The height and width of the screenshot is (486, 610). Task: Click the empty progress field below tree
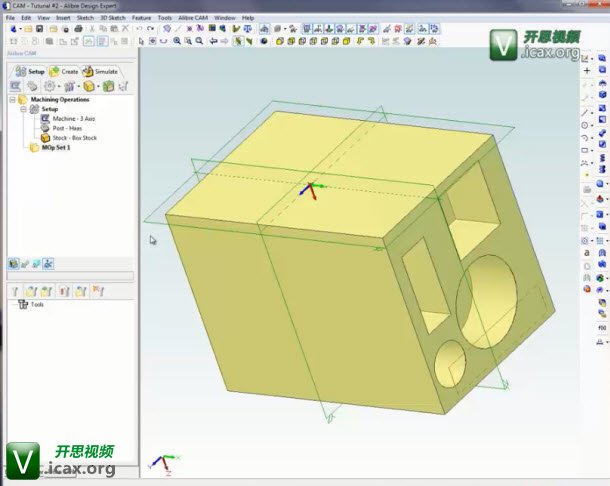click(x=70, y=276)
